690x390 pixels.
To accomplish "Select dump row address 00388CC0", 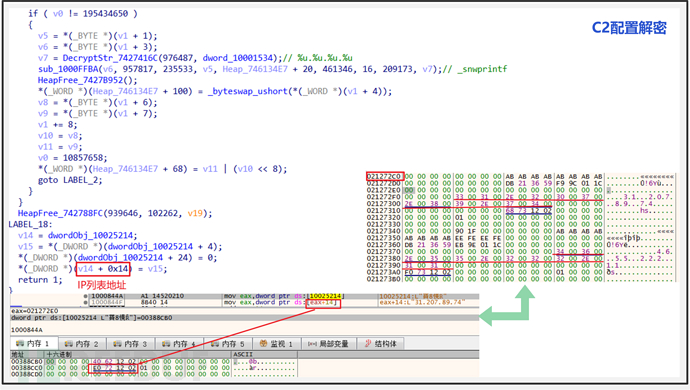I will click(27, 368).
